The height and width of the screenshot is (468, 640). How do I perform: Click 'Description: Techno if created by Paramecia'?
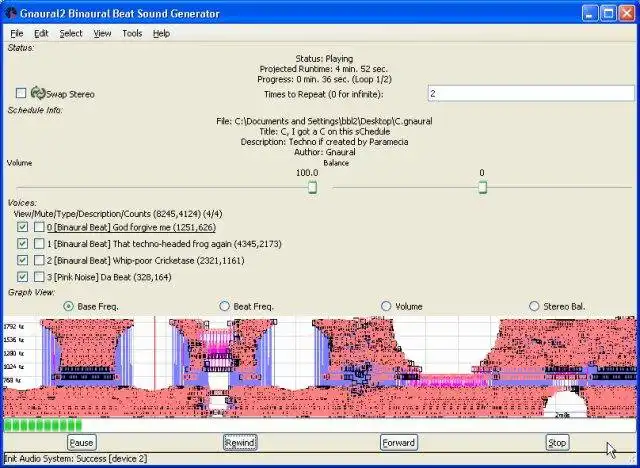click(x=324, y=142)
